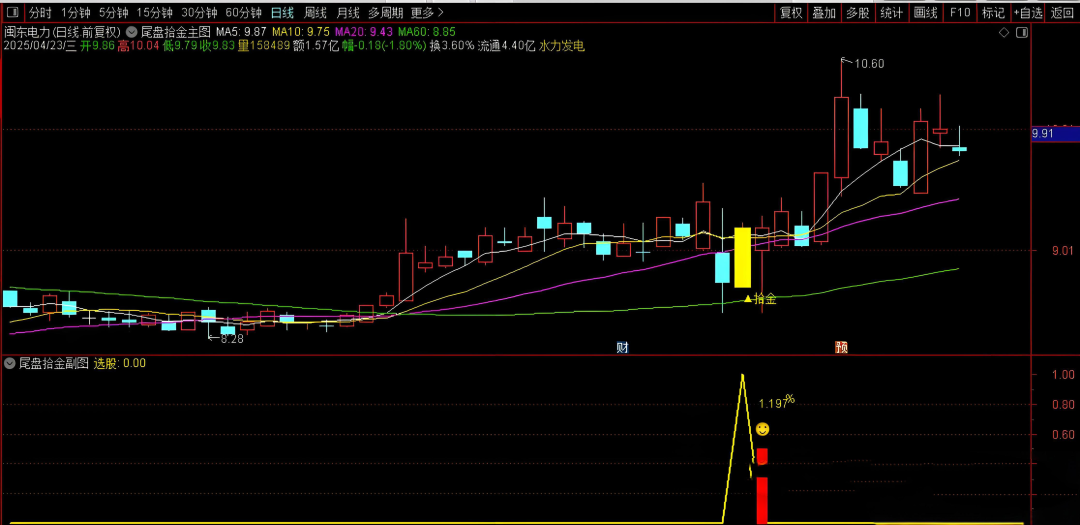This screenshot has height=525, width=1080.
Task: Click the yellow highlighted candlestick bar
Action: (742, 257)
